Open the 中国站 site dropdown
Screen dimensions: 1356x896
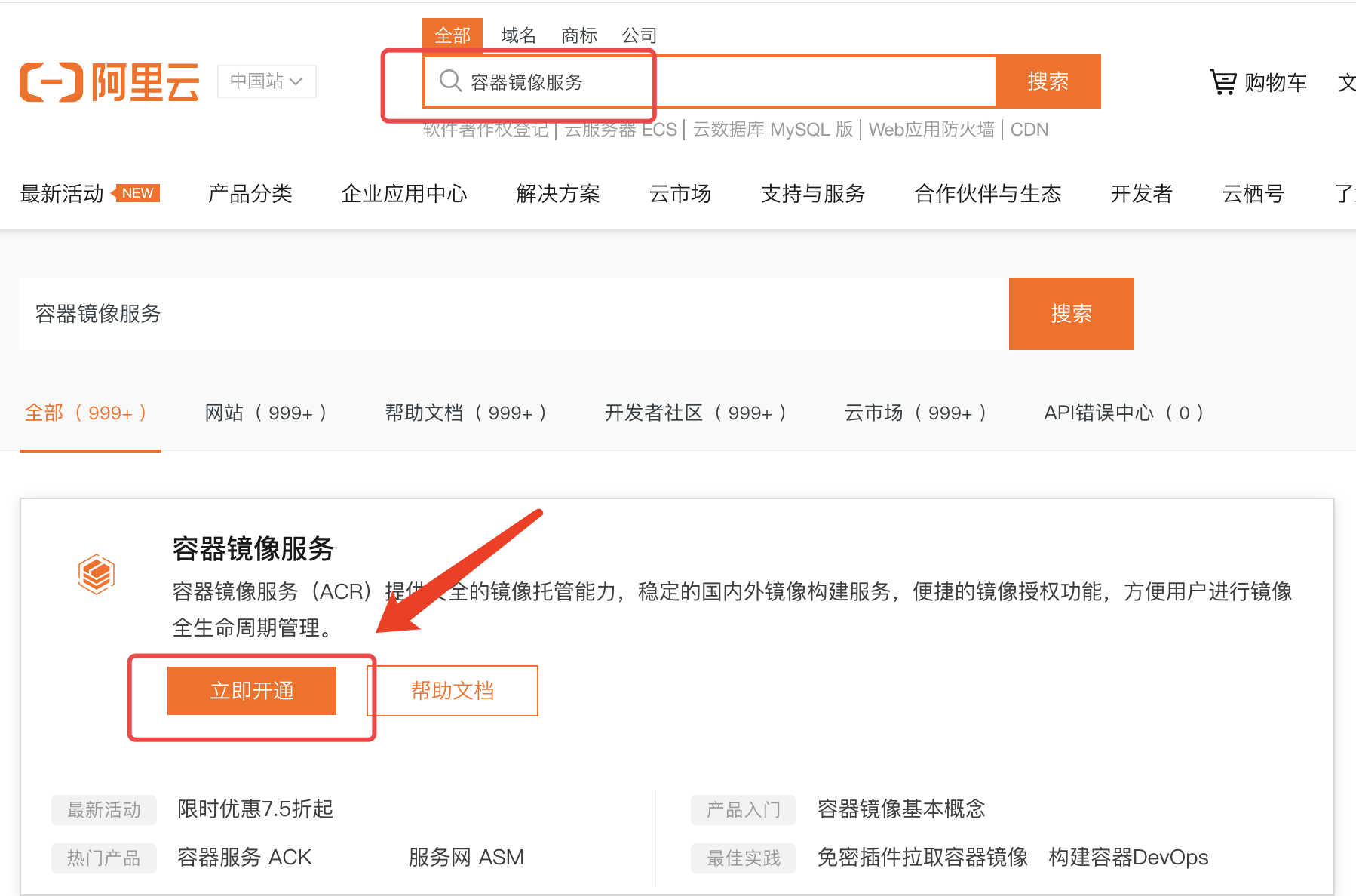pyautogui.click(x=267, y=81)
